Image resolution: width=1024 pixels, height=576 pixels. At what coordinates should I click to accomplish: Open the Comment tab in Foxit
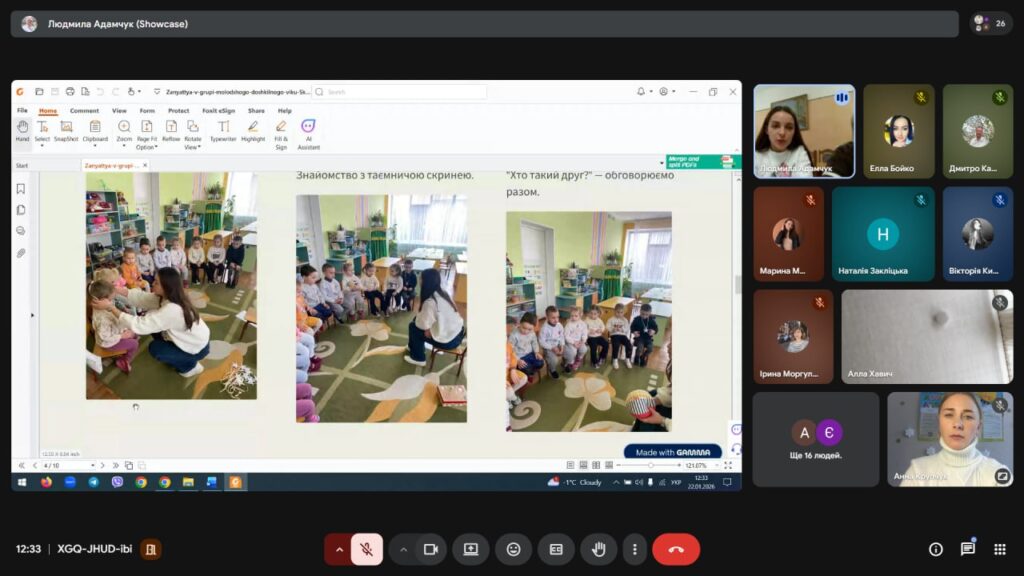coord(84,111)
